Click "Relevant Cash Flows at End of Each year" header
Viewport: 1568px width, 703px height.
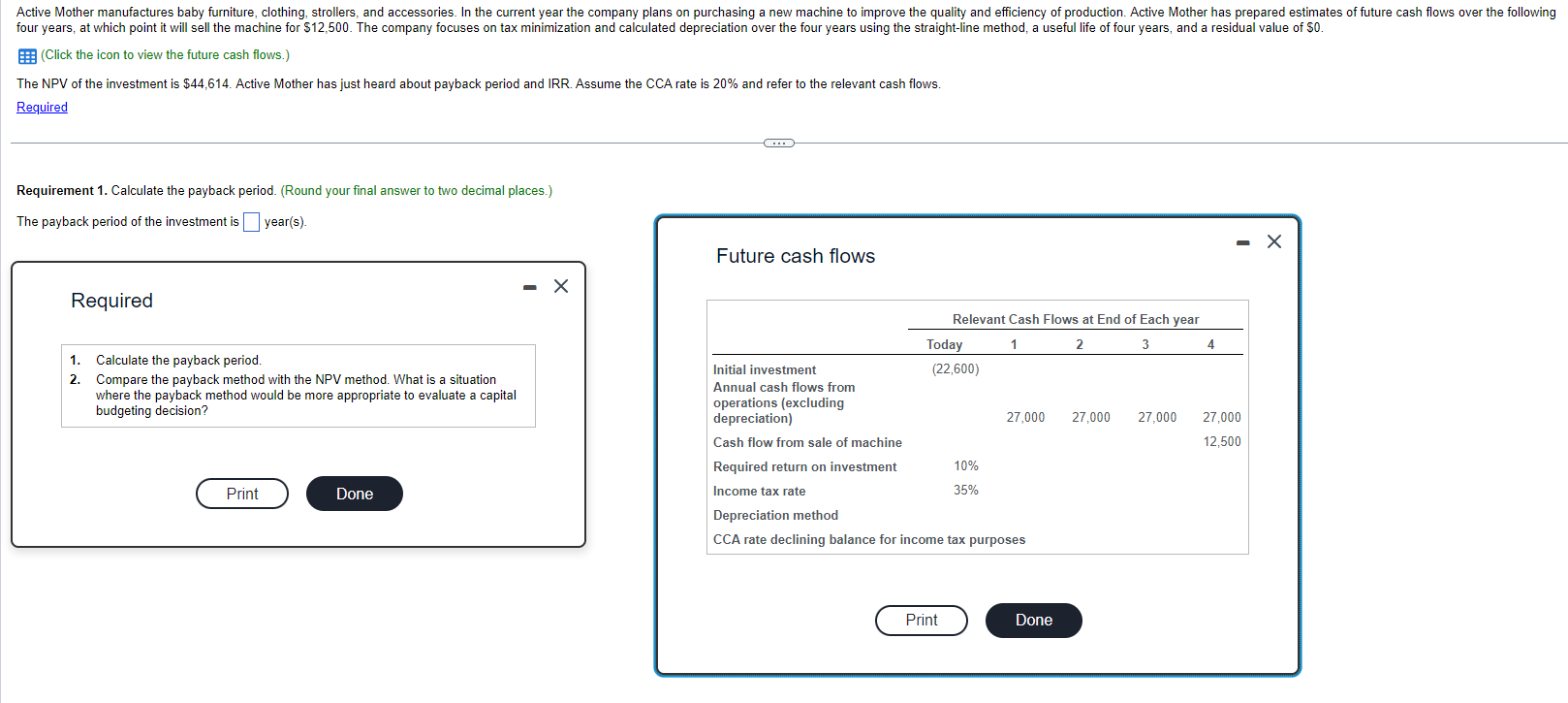pos(1076,320)
